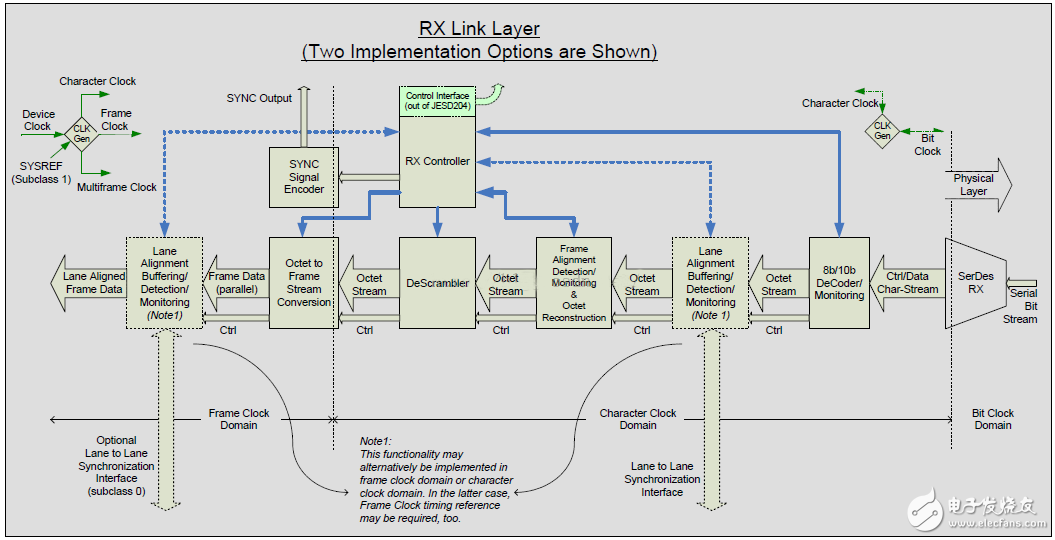The height and width of the screenshot is (540, 1055).
Task: Click the CLK Gen diamond beside Device Clock
Action: coord(81,134)
